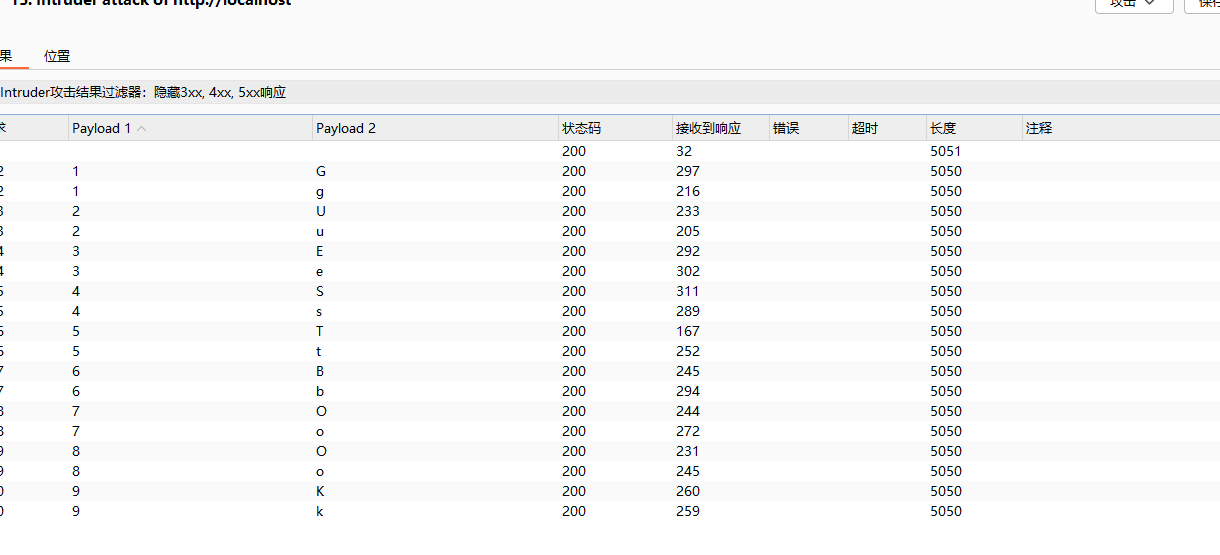Screen dimensions: 1220x555
Task: Sort by 接收到响应 response received column
Action: pos(708,128)
